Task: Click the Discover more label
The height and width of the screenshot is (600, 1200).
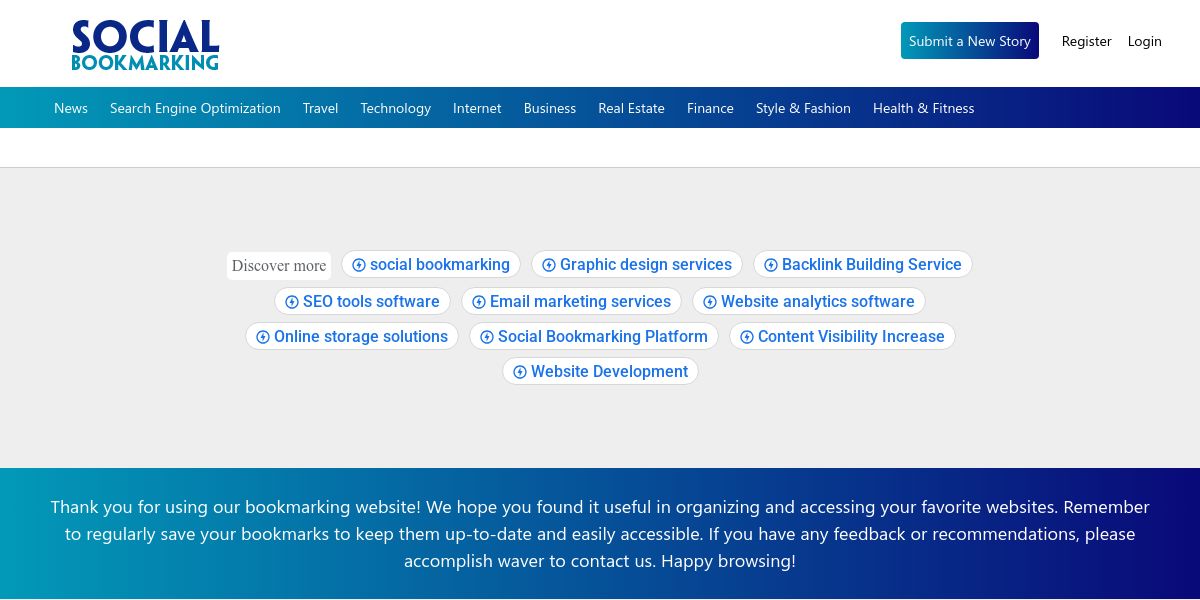Action: pyautogui.click(x=279, y=265)
